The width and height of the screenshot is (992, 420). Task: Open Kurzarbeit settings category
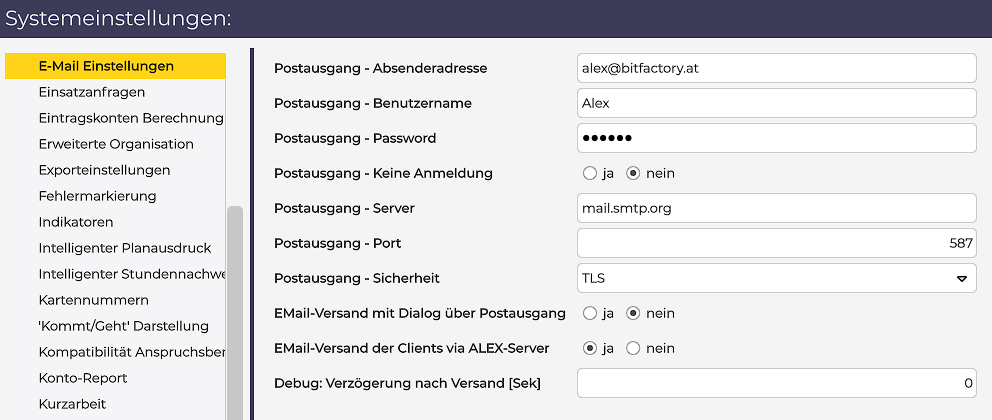pyautogui.click(x=72, y=404)
